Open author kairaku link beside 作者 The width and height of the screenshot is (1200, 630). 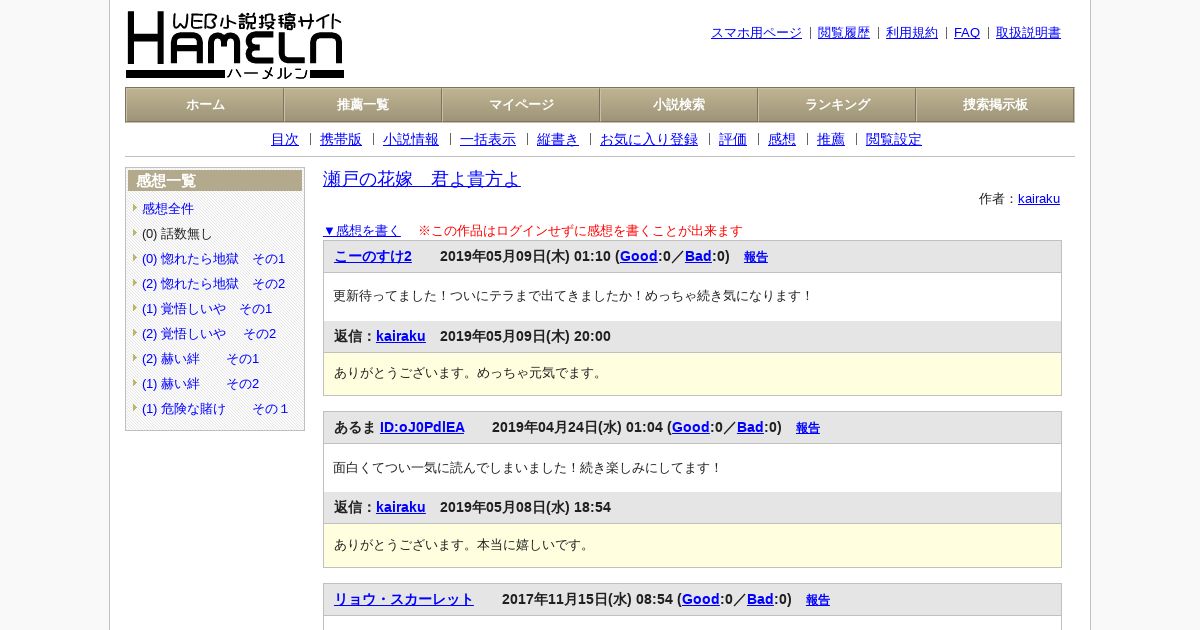tap(1039, 199)
